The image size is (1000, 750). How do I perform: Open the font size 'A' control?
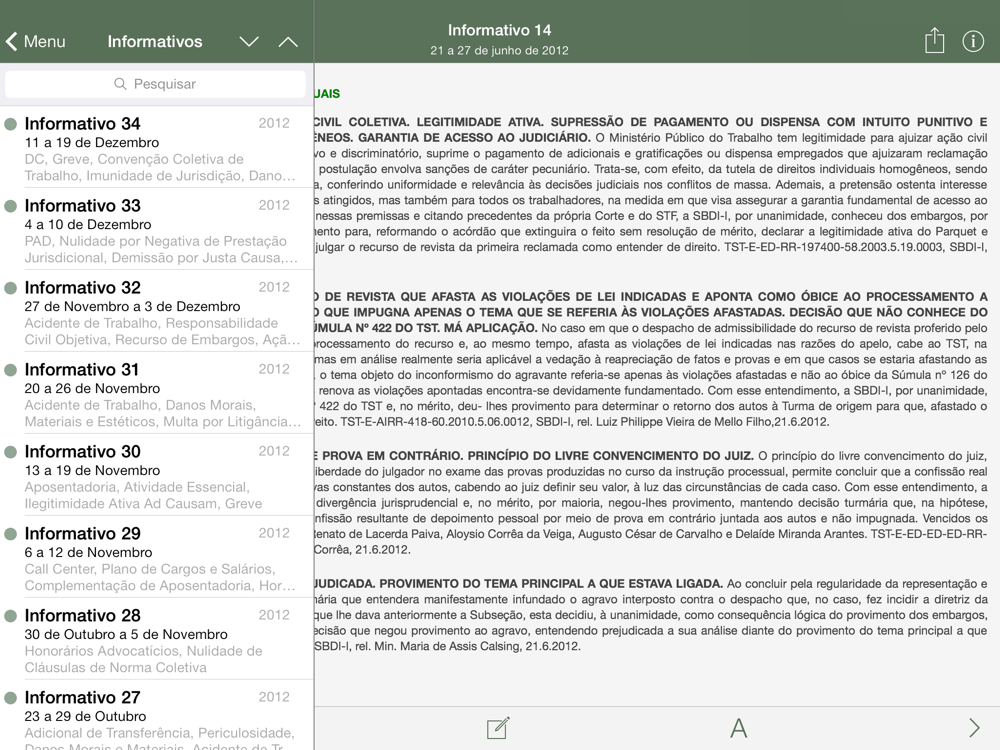739,728
